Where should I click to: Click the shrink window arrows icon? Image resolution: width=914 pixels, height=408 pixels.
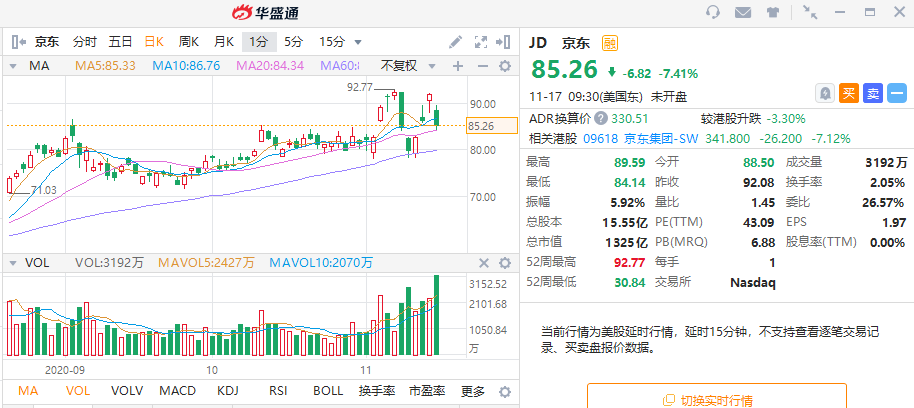coord(810,12)
